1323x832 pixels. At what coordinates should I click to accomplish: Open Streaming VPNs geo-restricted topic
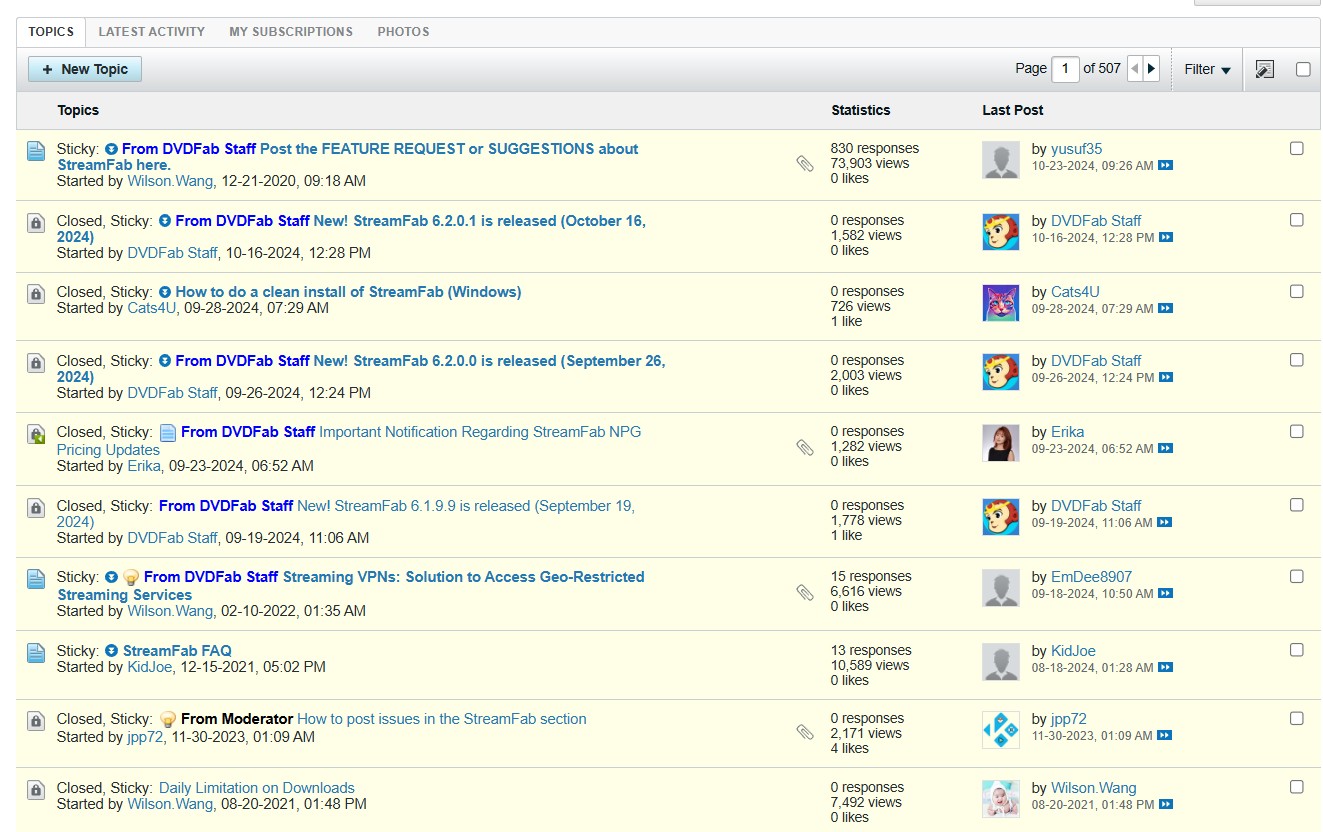click(351, 586)
